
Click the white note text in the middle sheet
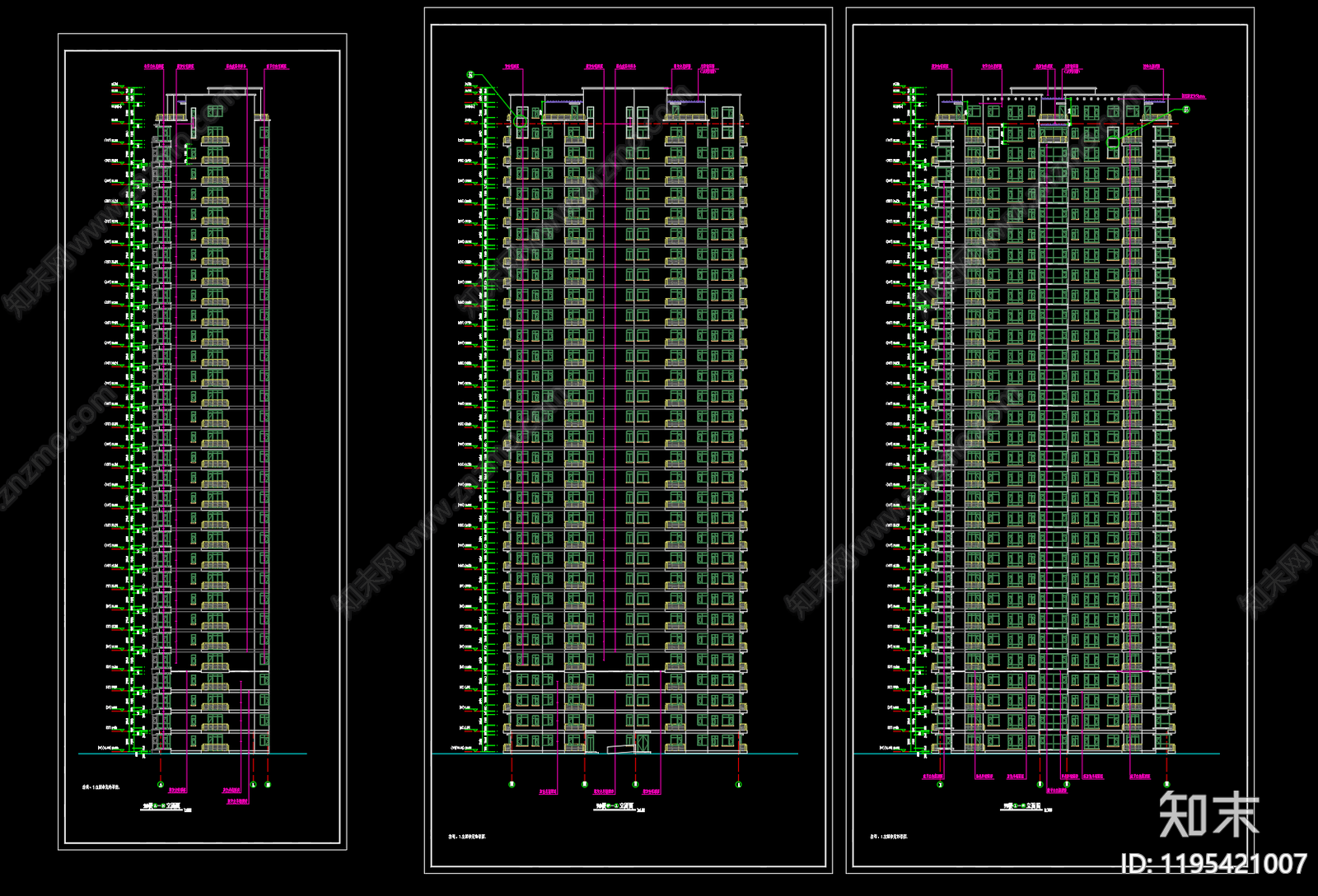point(467,837)
